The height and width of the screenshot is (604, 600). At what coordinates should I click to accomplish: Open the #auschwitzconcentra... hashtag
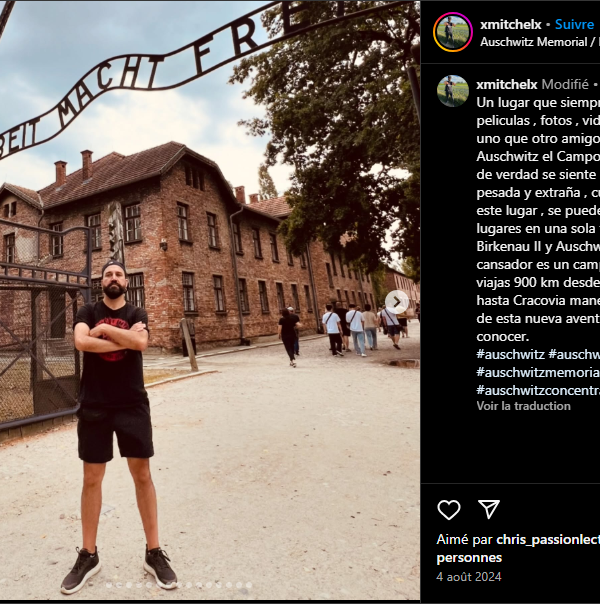[x=538, y=390]
